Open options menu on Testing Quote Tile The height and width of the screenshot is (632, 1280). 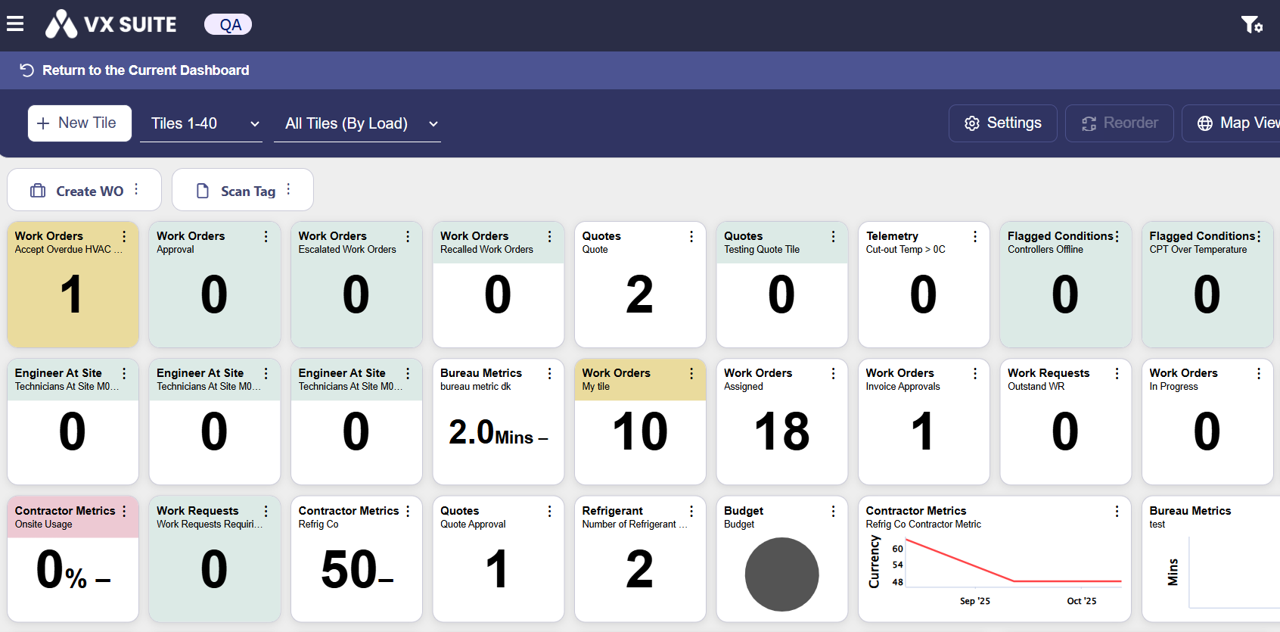tap(834, 237)
